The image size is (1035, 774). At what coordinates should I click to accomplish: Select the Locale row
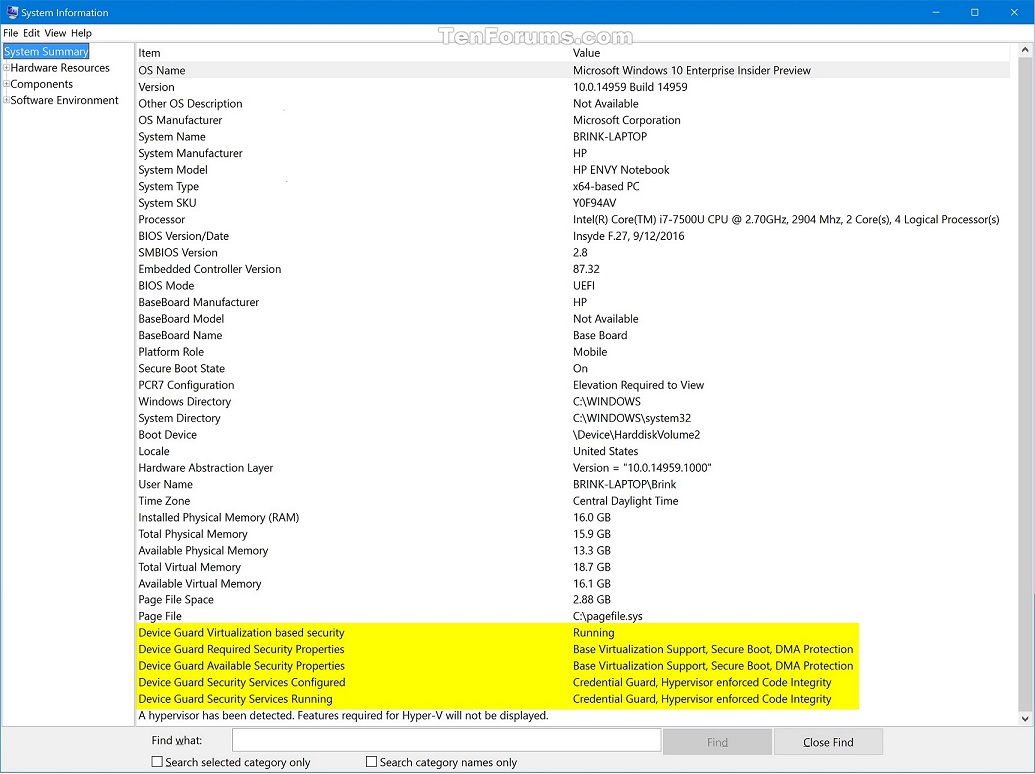573,451
